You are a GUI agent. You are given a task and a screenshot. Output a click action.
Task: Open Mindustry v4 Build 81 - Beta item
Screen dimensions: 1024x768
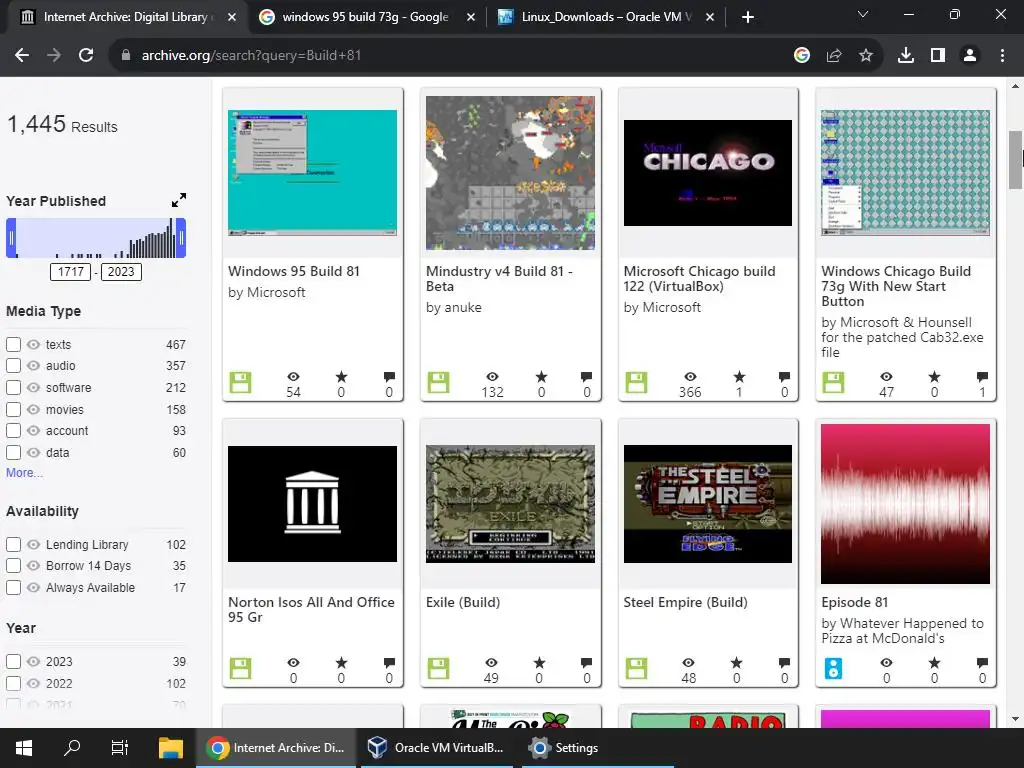tap(499, 279)
